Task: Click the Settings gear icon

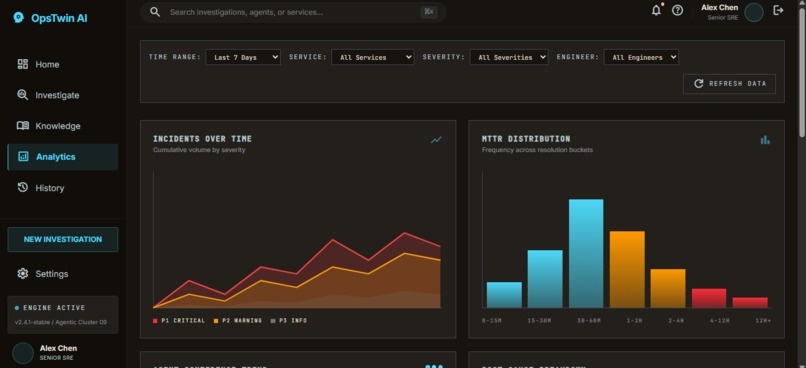Action: [23, 273]
